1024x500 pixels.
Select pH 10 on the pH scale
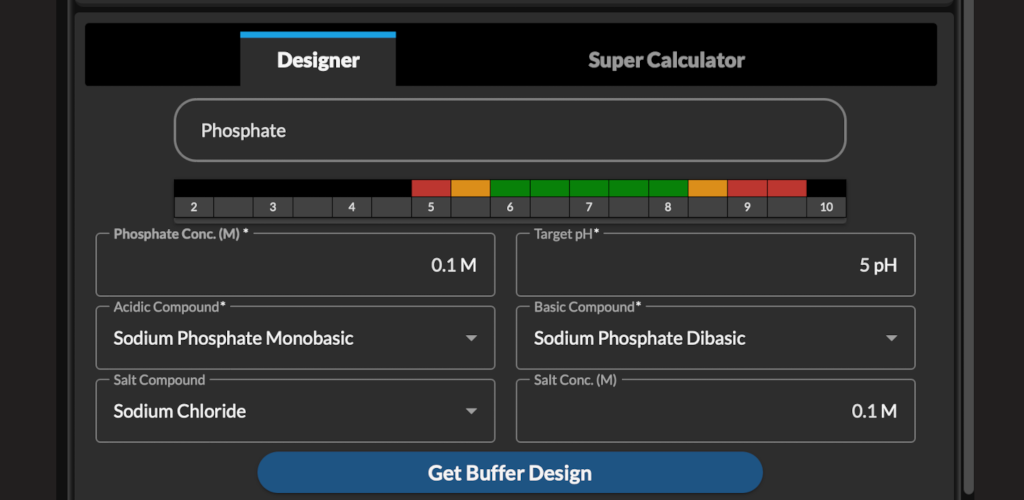click(x=827, y=208)
